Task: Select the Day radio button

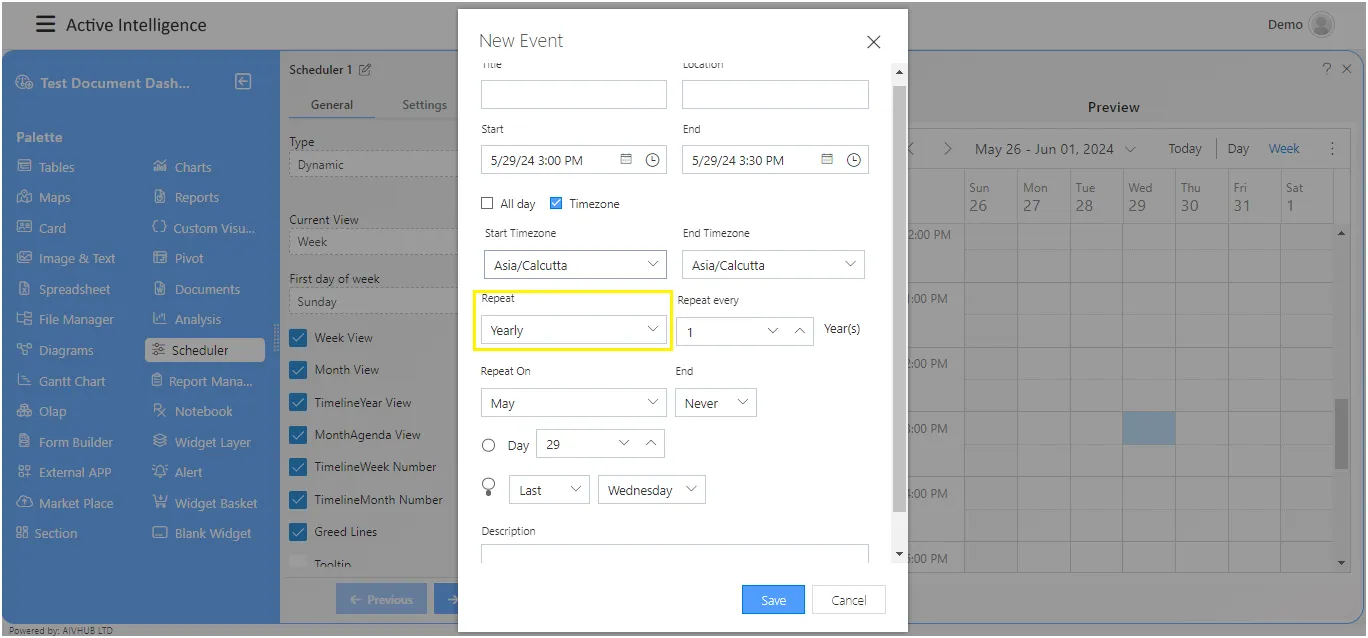Action: [x=488, y=445]
